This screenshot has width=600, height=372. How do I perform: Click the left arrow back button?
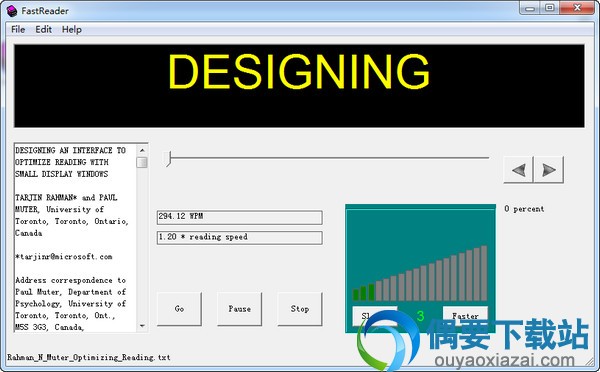point(518,170)
